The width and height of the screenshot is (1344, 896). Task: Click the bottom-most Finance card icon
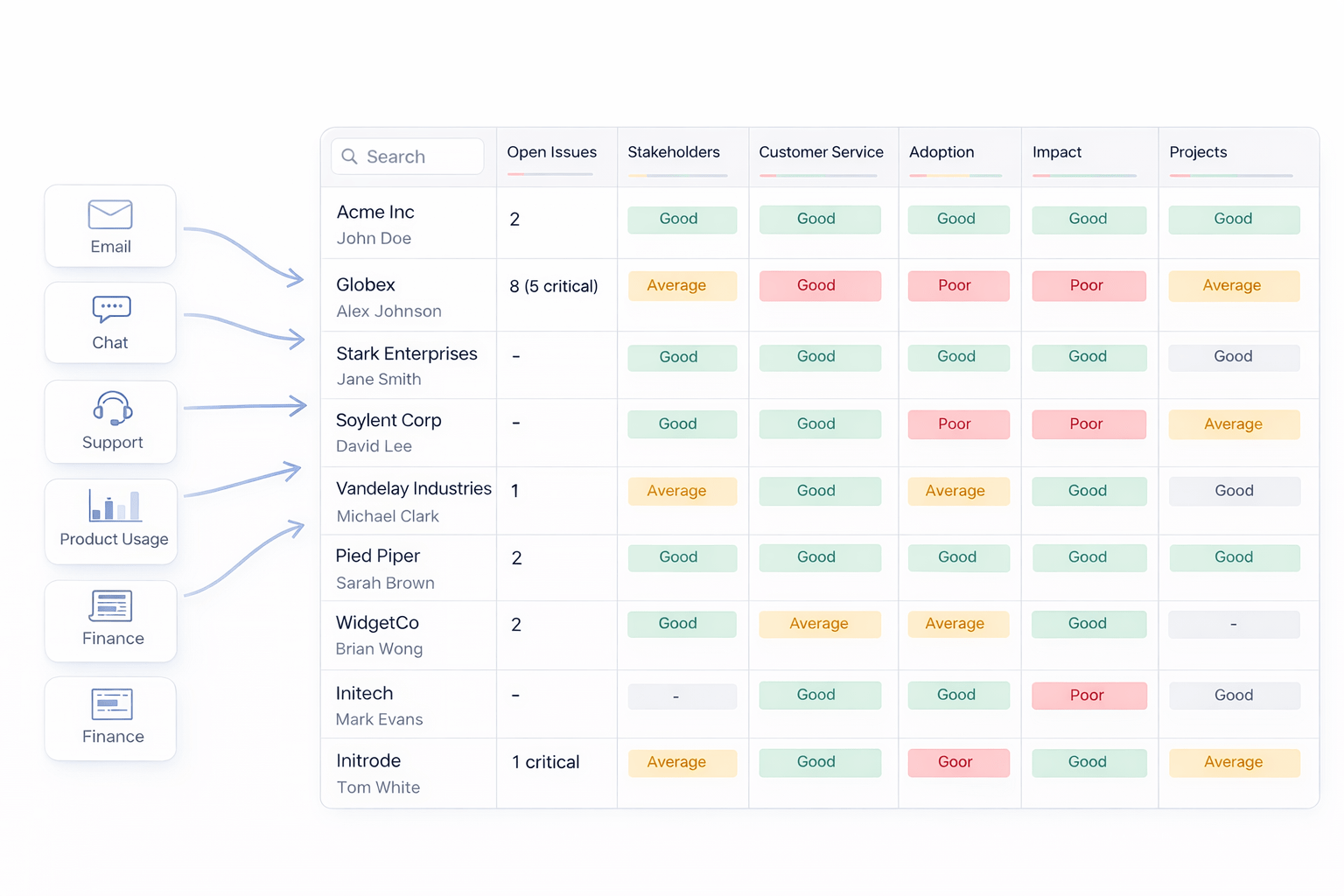[112, 704]
